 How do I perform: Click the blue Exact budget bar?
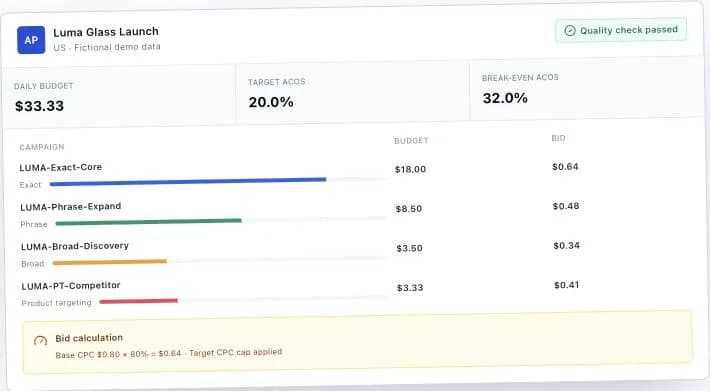(188, 182)
